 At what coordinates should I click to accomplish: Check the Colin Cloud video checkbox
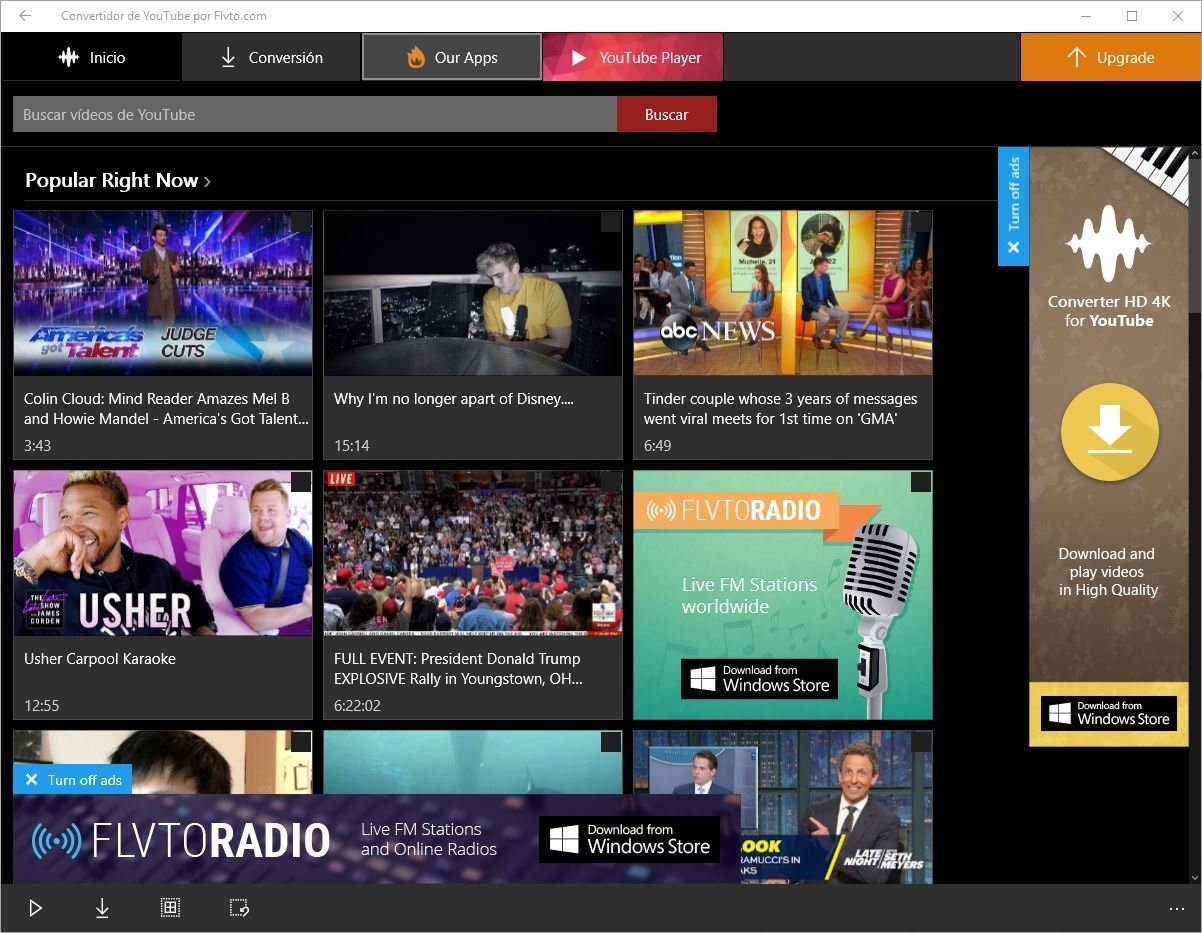click(x=301, y=222)
